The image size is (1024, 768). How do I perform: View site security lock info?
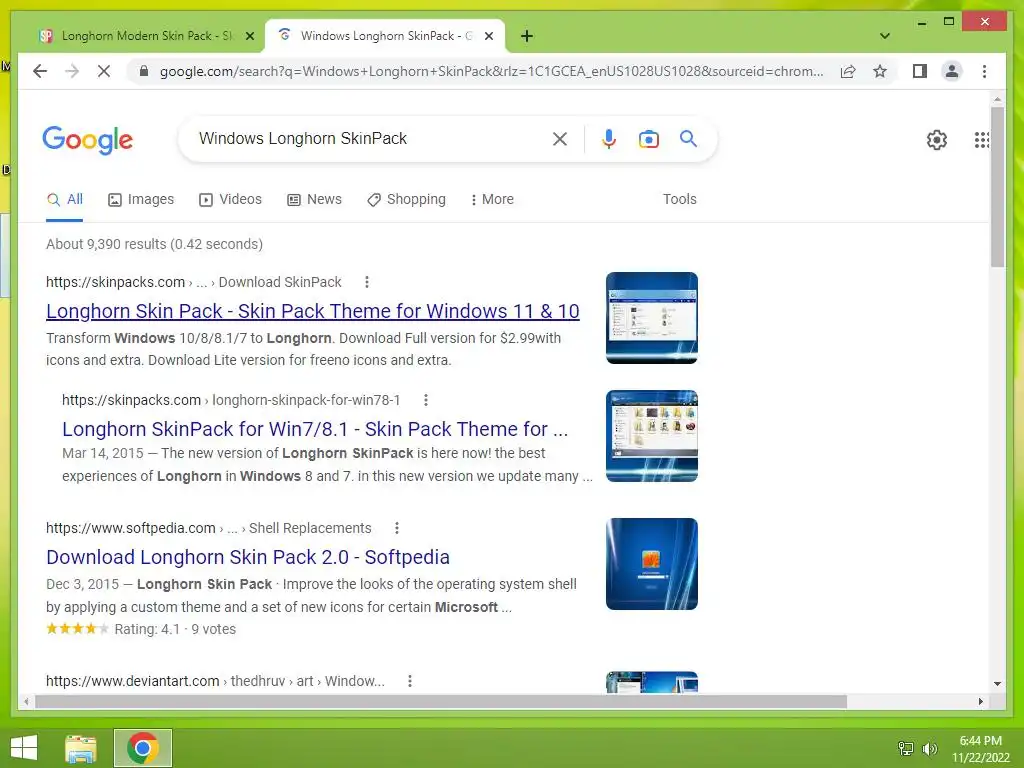click(144, 71)
